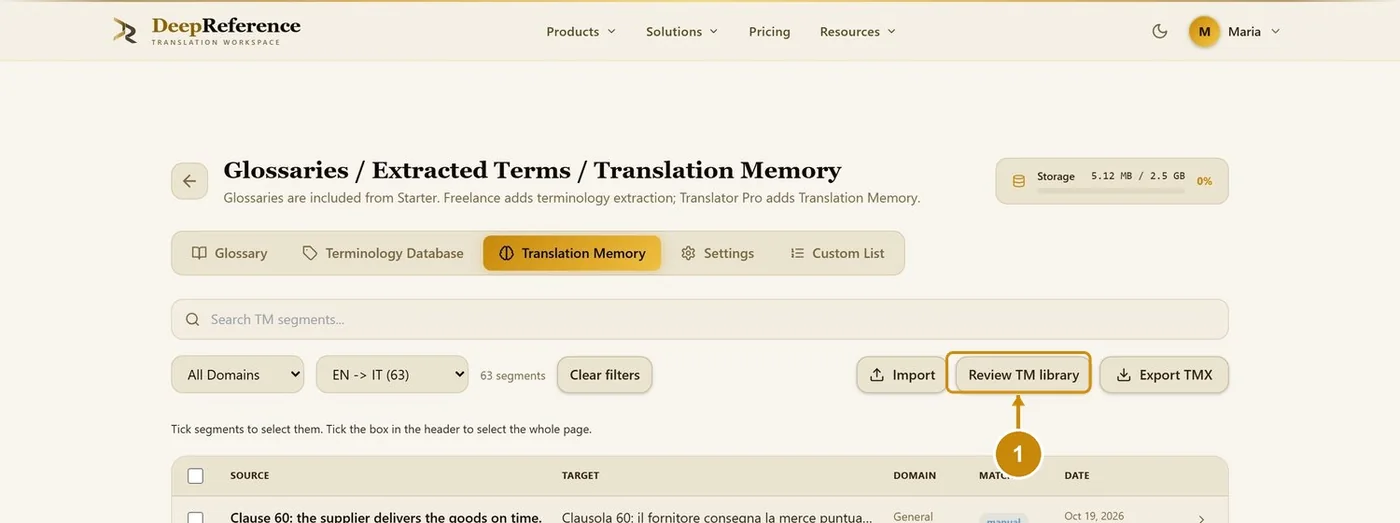The width and height of the screenshot is (1400, 523).
Task: Open the All Domains dropdown
Action: (238, 375)
